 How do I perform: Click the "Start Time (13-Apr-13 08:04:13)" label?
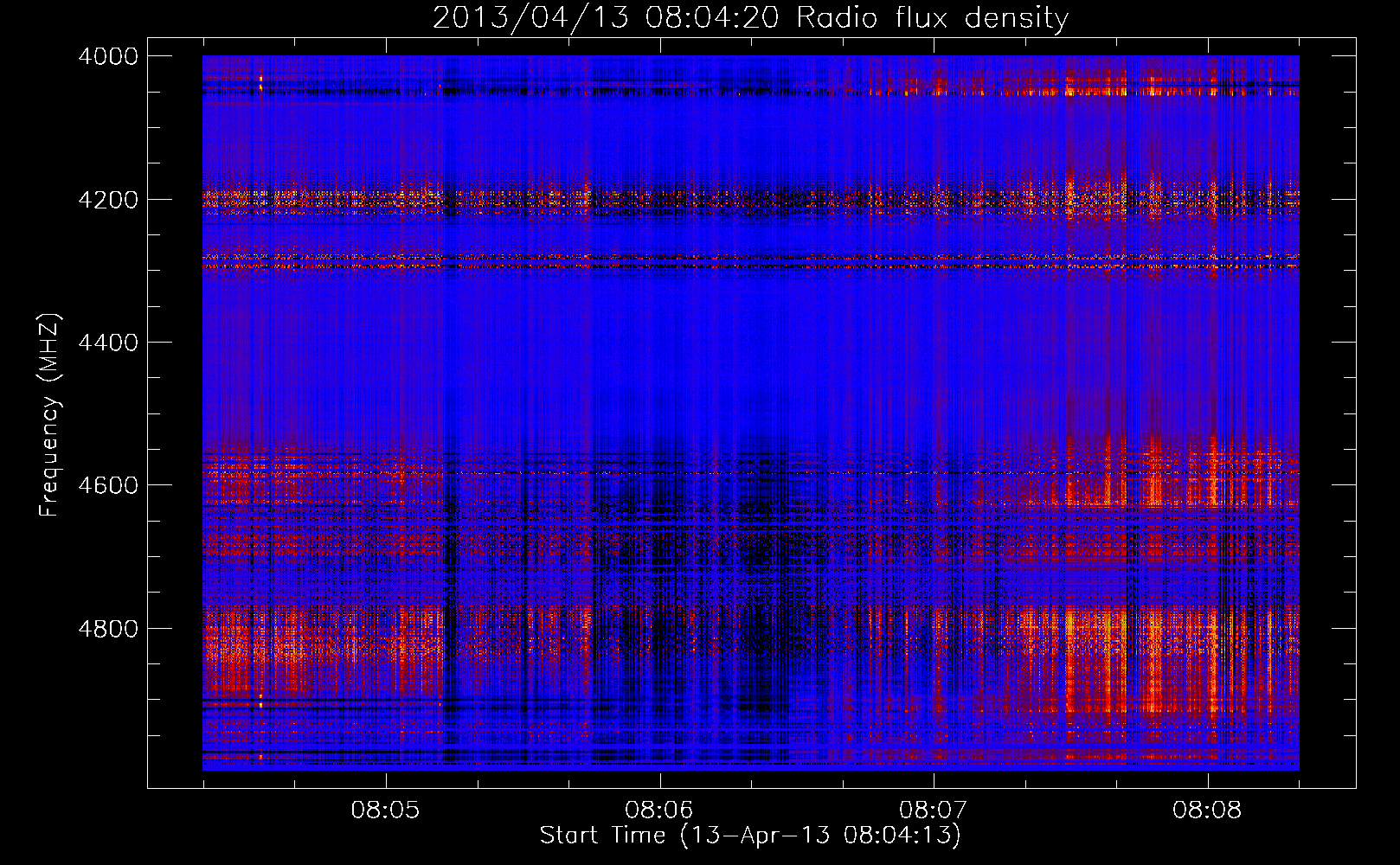coord(750,836)
